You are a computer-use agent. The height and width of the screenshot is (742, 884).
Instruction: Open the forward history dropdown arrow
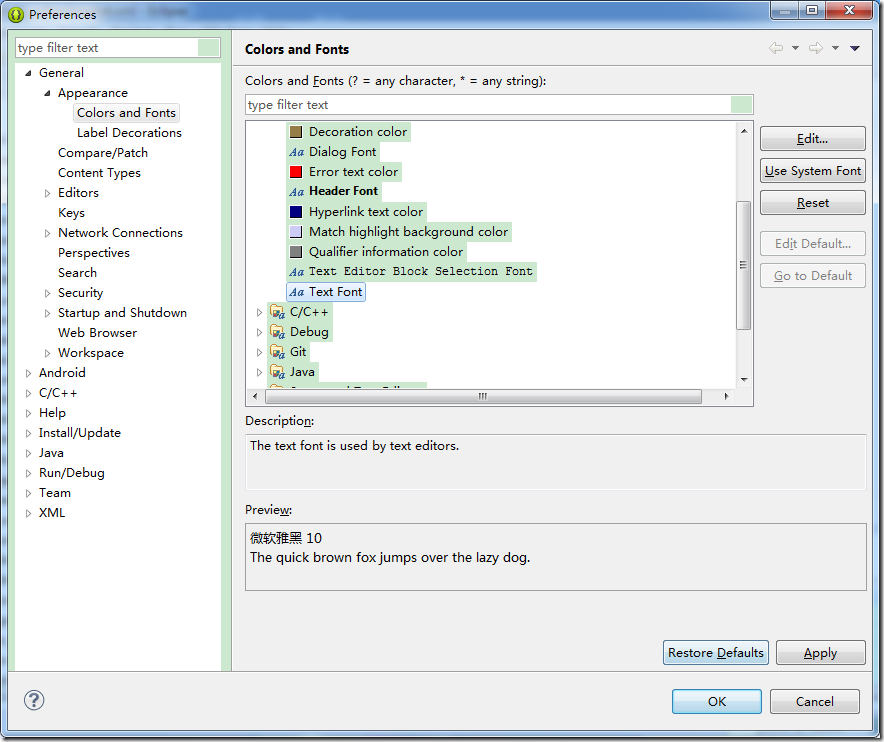tap(836, 48)
